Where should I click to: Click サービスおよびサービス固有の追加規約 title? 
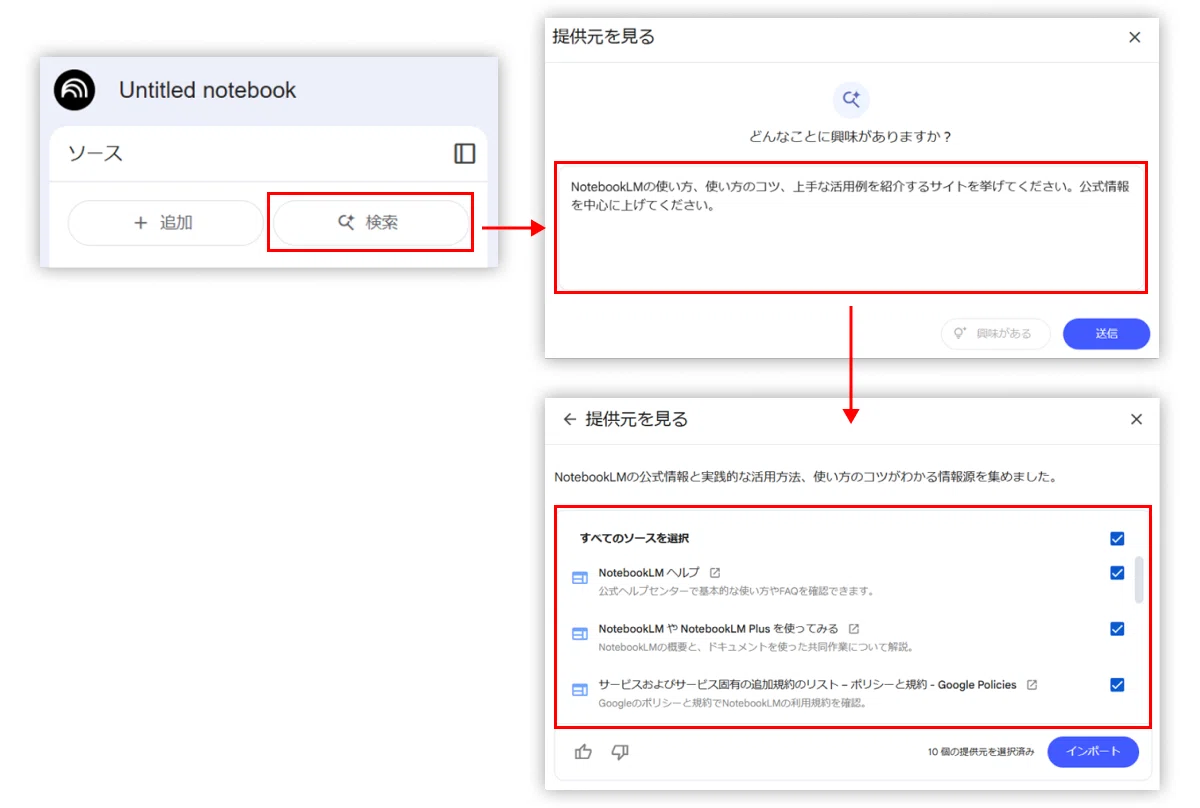807,685
